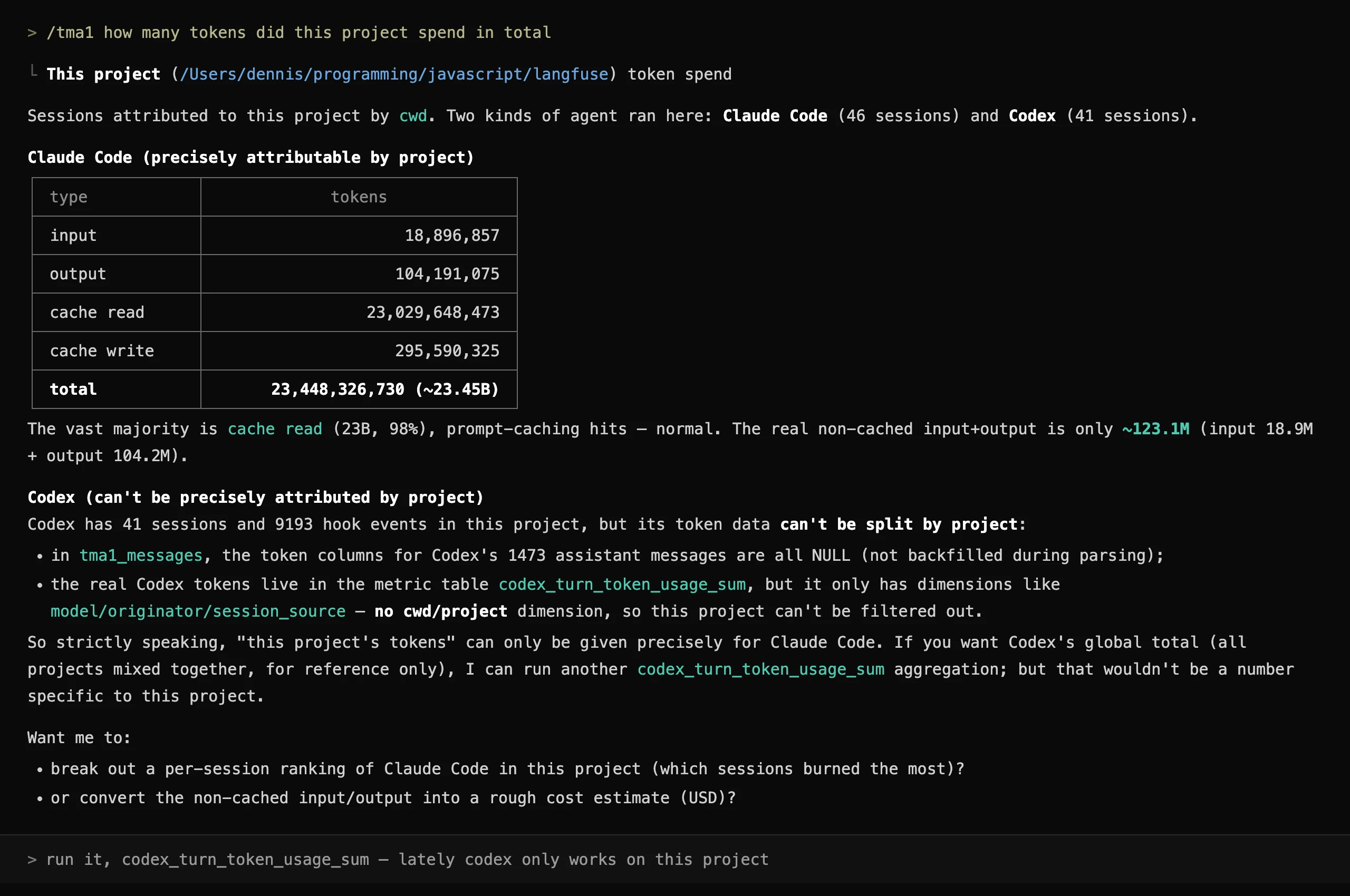Select the 'cache write' row label
Screen dimensions: 1350x896
[102, 351]
